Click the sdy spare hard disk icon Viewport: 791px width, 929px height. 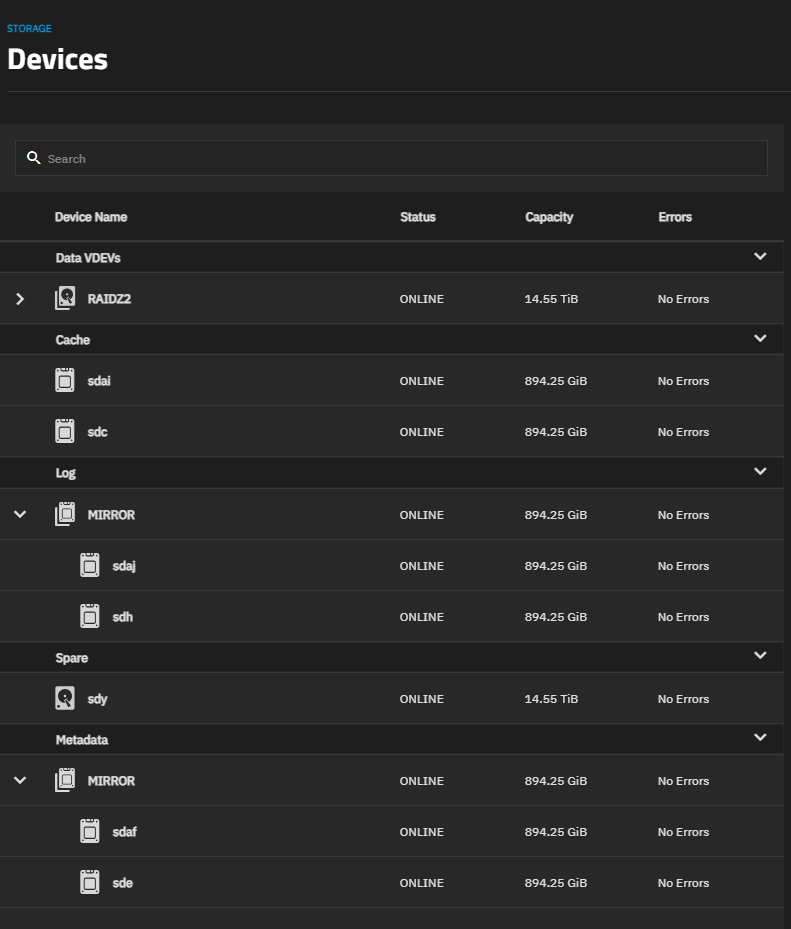(65, 699)
